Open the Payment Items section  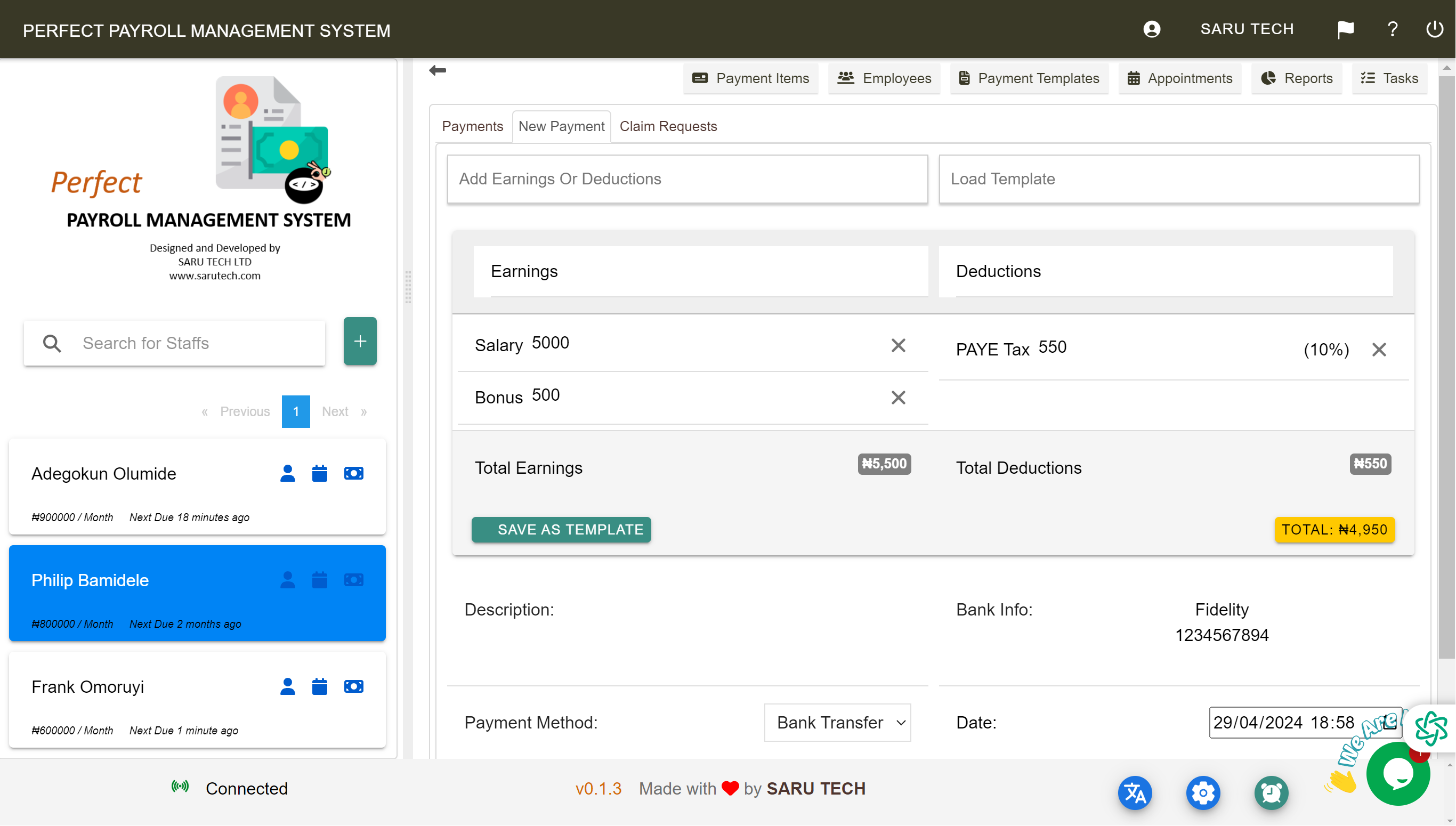[750, 78]
